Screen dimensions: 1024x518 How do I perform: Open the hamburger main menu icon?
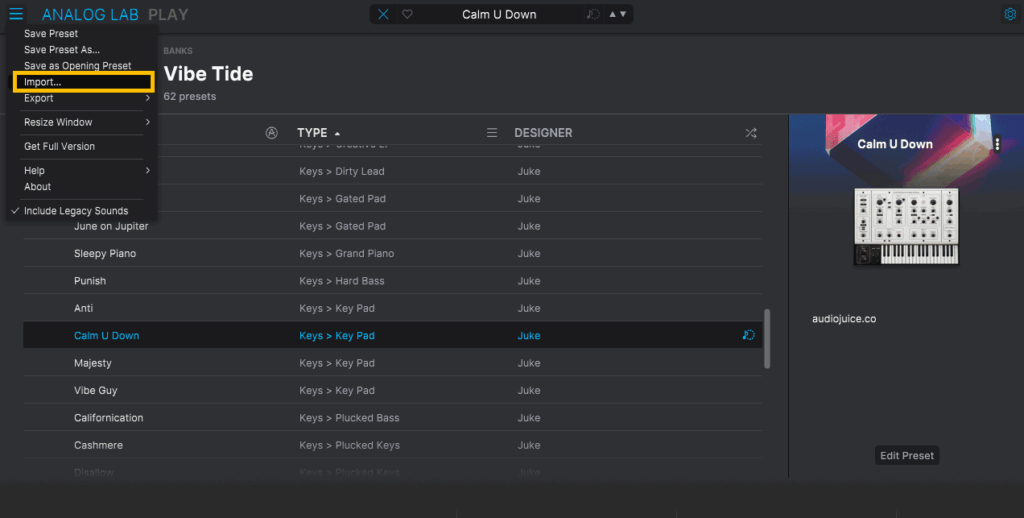coord(16,14)
